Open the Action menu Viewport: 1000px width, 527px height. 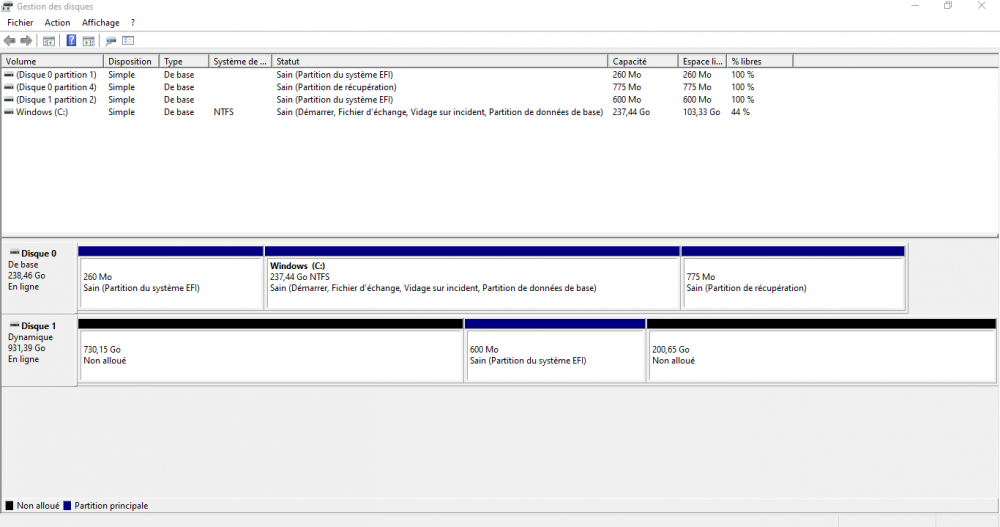tap(57, 22)
